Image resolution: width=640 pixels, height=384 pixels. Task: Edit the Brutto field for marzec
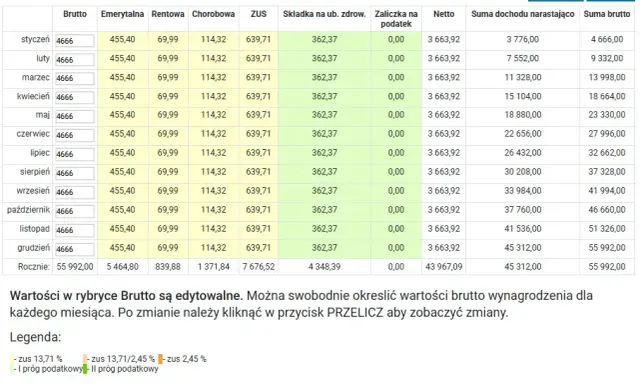coord(75,78)
